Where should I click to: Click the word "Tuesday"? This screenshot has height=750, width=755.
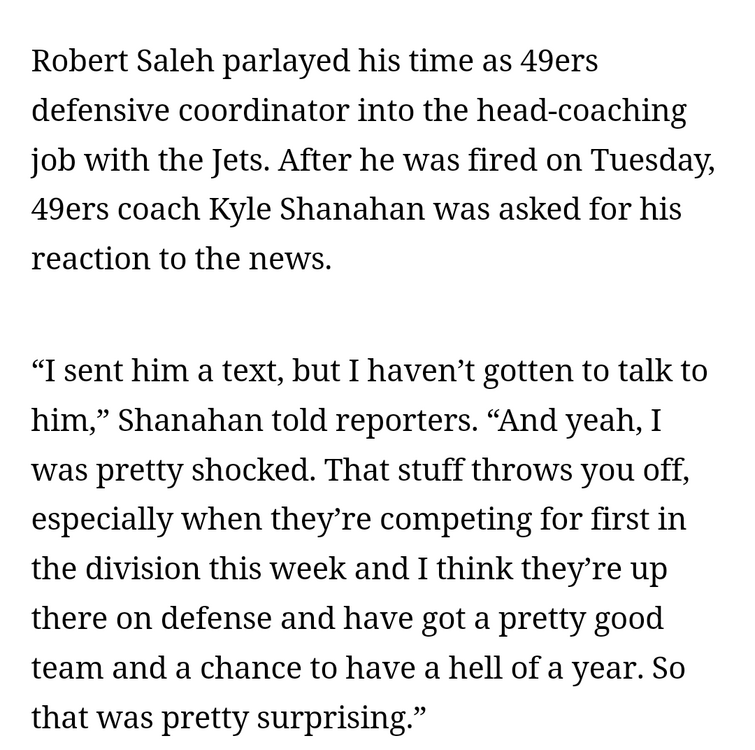[651, 160]
